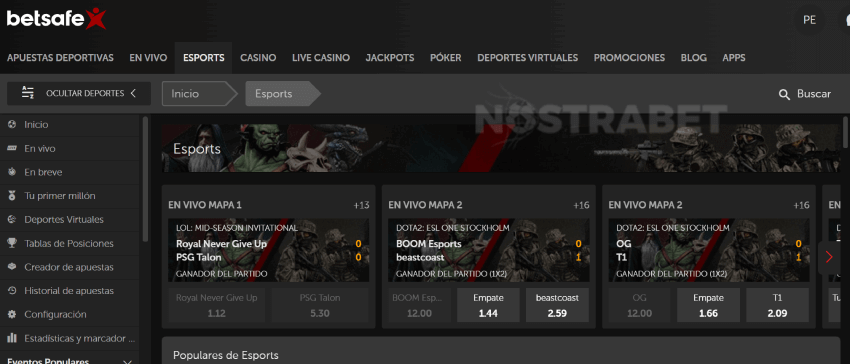Open Configuración in sidebar

pyautogui.click(x=55, y=315)
